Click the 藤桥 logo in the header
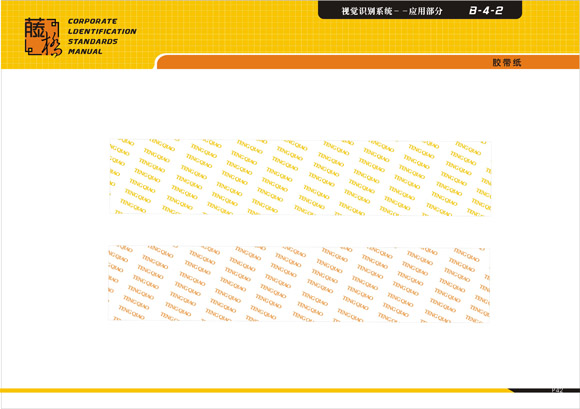 coord(43,37)
